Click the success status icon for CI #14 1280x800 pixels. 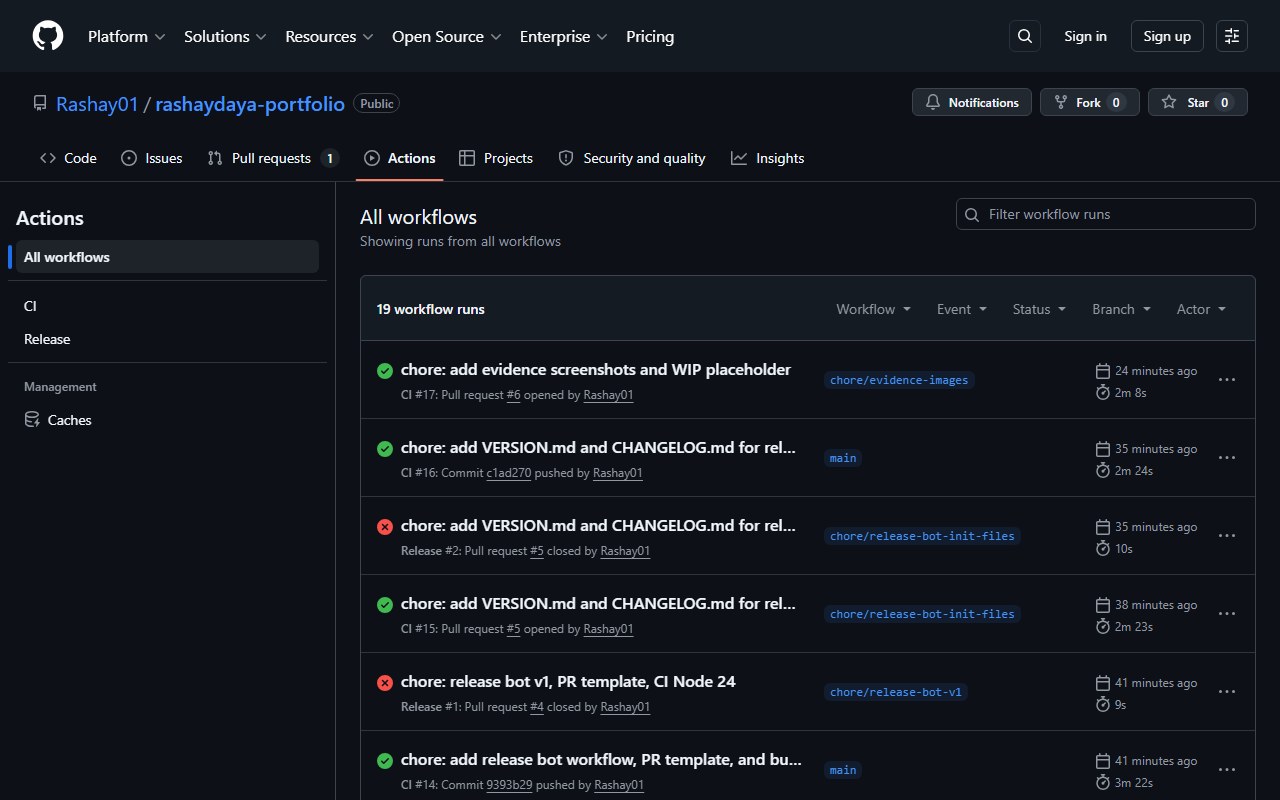click(385, 761)
